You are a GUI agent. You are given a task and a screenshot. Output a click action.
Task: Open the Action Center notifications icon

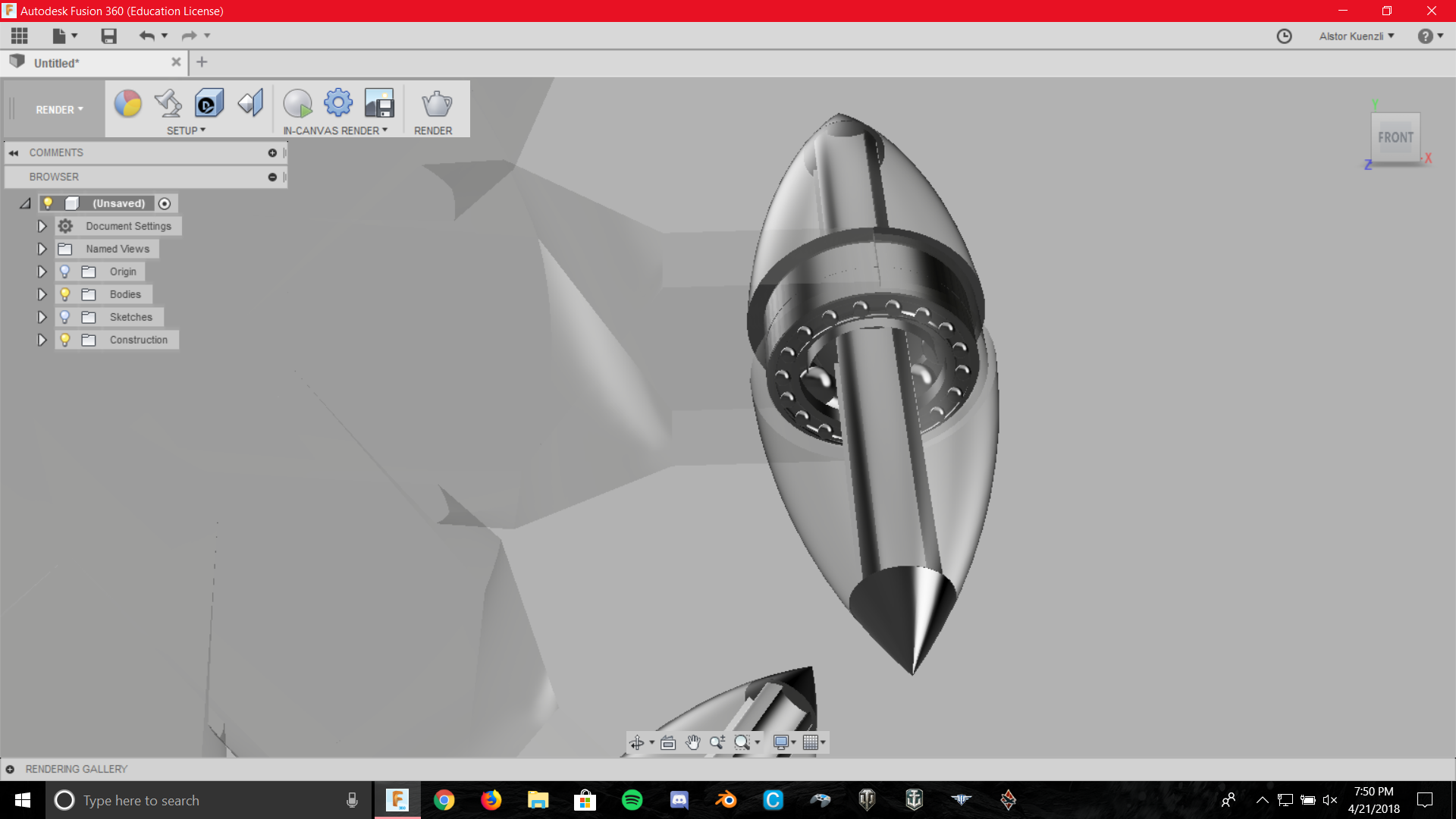click(x=1425, y=800)
